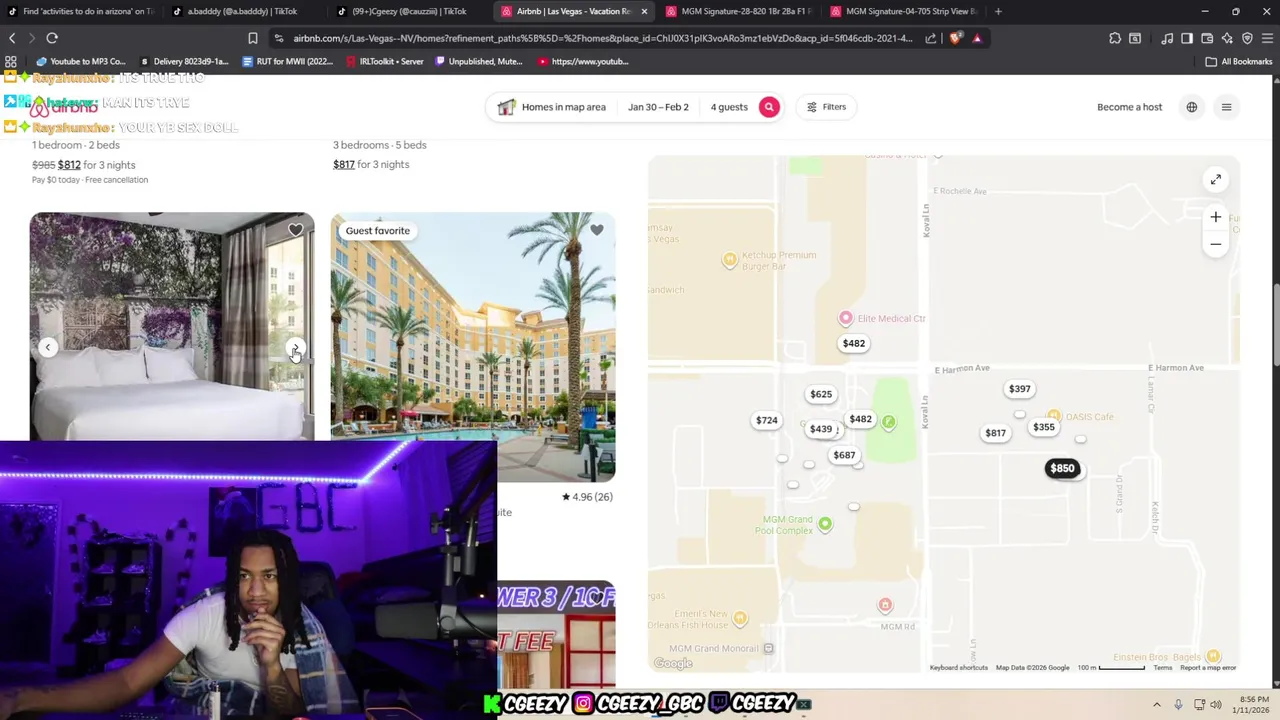
Task: Open the Leo AI sparkle icon
Action: pyautogui.click(x=1227, y=38)
